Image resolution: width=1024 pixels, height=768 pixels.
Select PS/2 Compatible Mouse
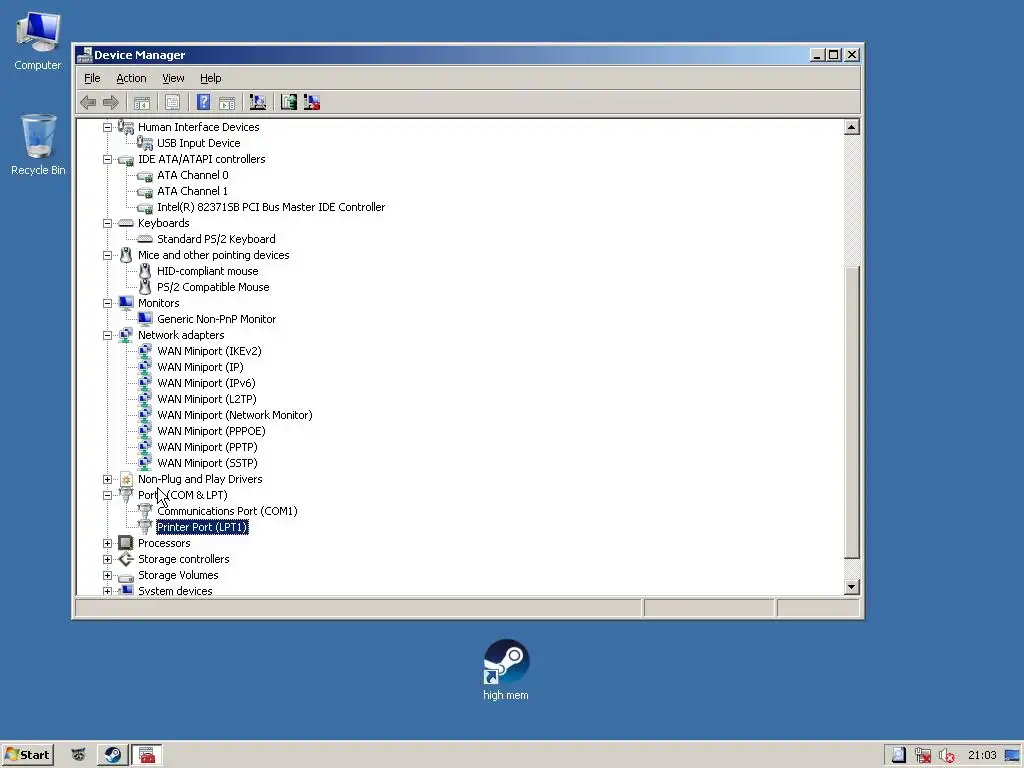(213, 287)
